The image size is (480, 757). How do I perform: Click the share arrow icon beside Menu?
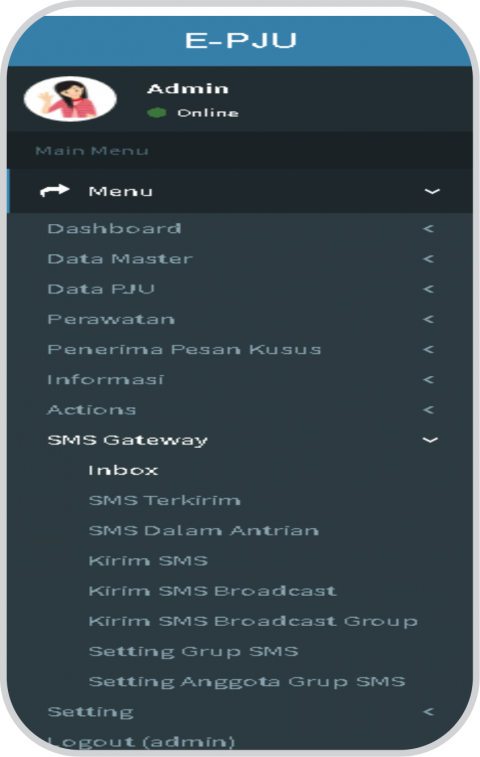click(54, 191)
